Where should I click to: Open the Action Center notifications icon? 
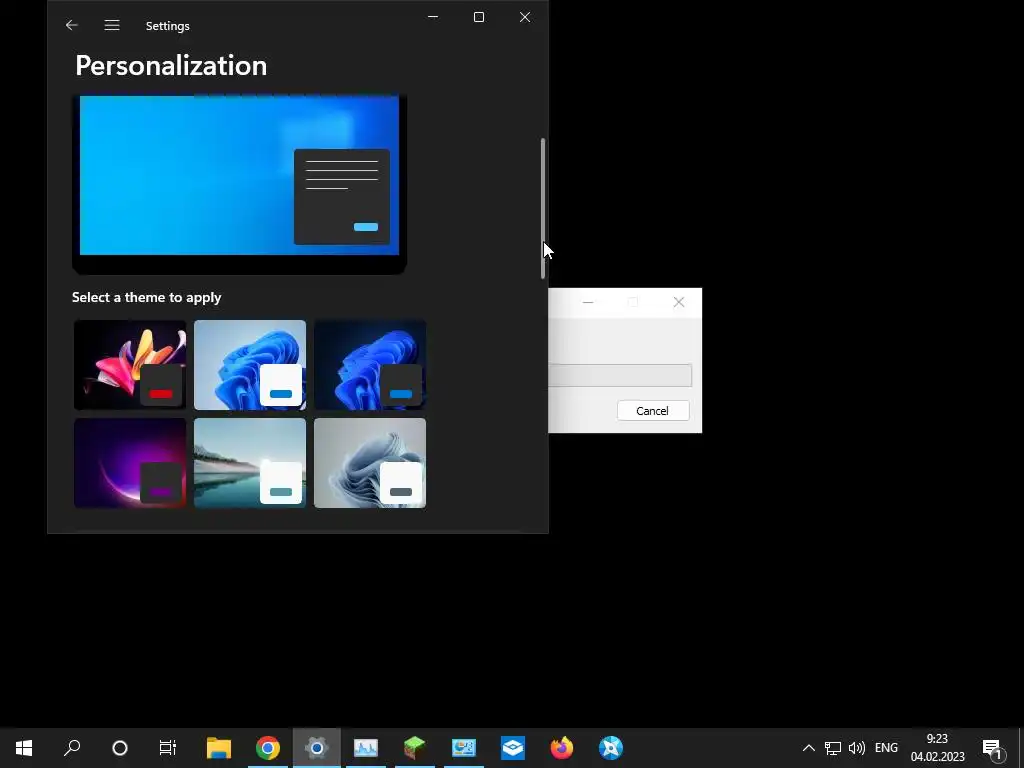click(993, 748)
